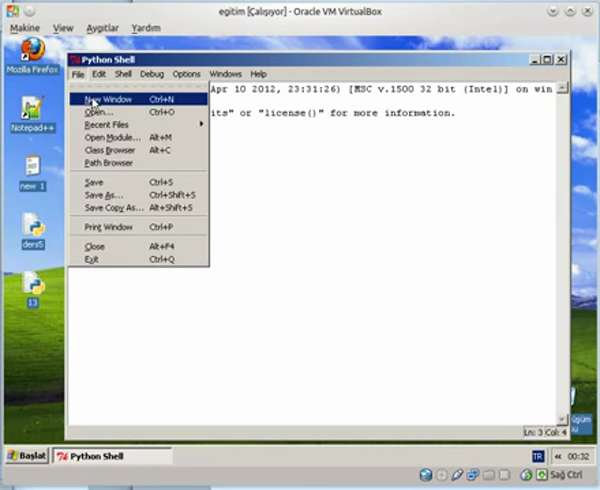Choose Print Window menu entry
The image size is (600, 490).
139,227
